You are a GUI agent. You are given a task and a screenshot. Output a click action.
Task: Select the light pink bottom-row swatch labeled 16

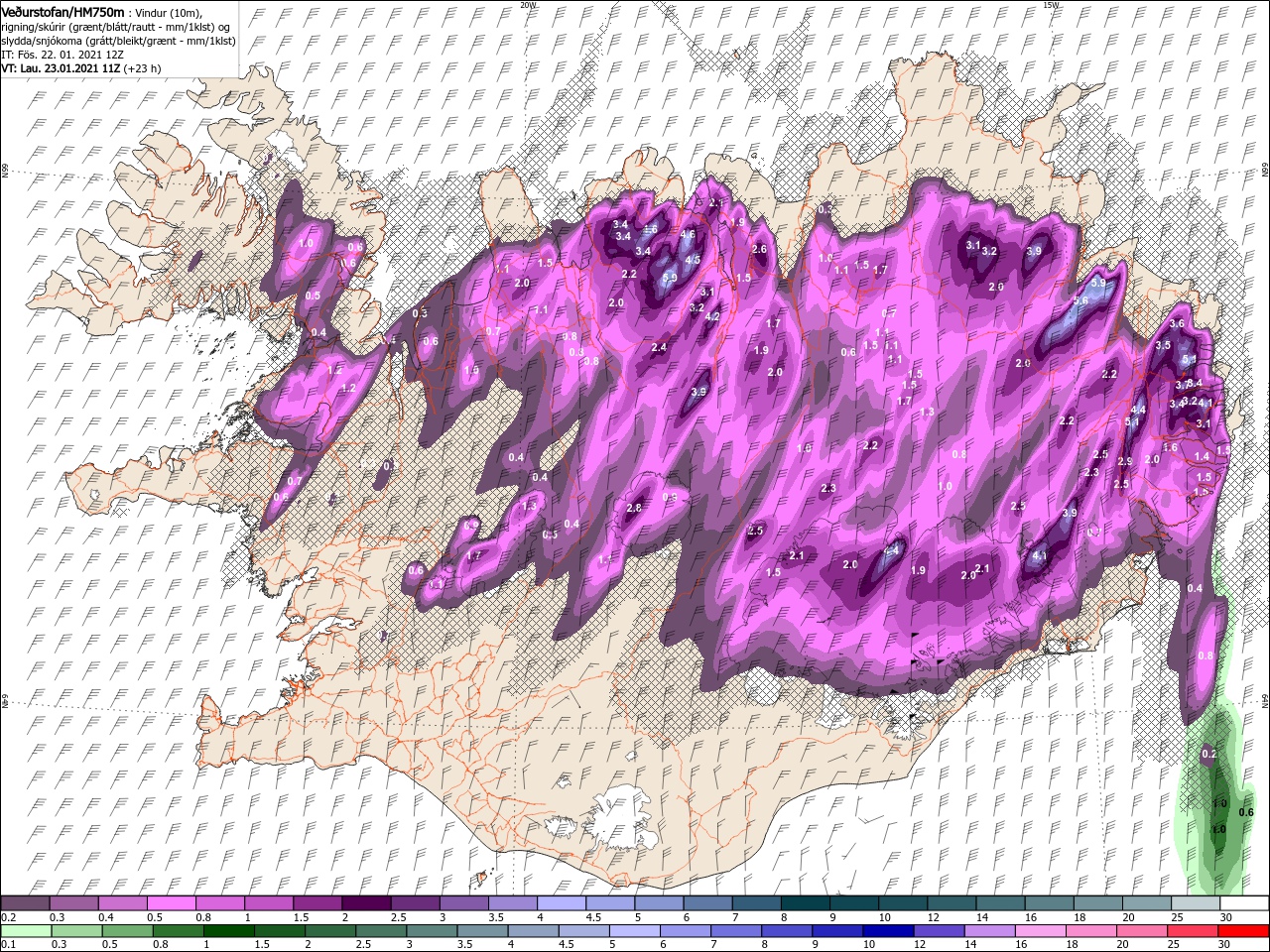pyautogui.click(x=1042, y=931)
